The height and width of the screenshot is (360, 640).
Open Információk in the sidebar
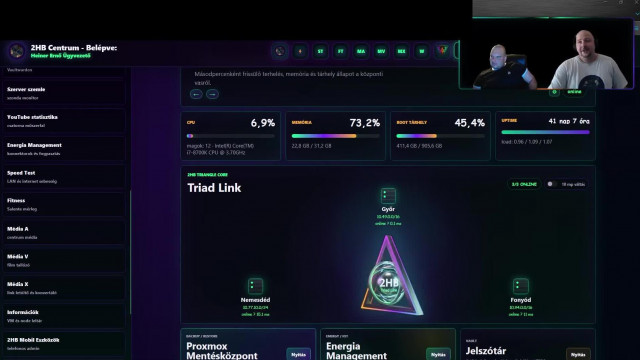pos(64,316)
